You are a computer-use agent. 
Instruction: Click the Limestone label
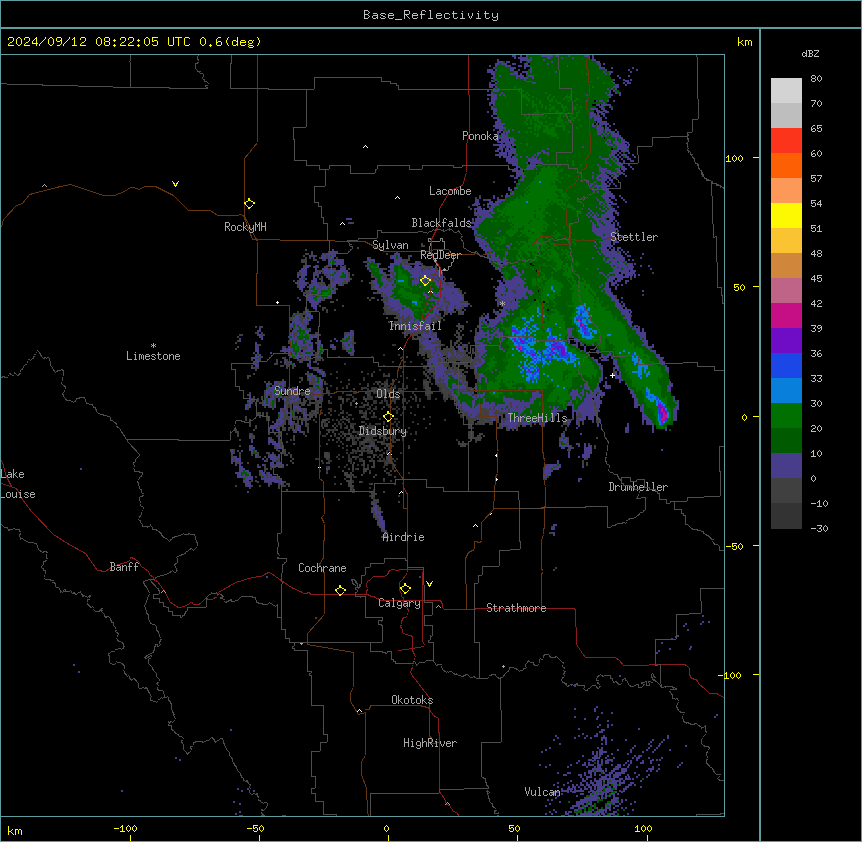click(x=153, y=356)
